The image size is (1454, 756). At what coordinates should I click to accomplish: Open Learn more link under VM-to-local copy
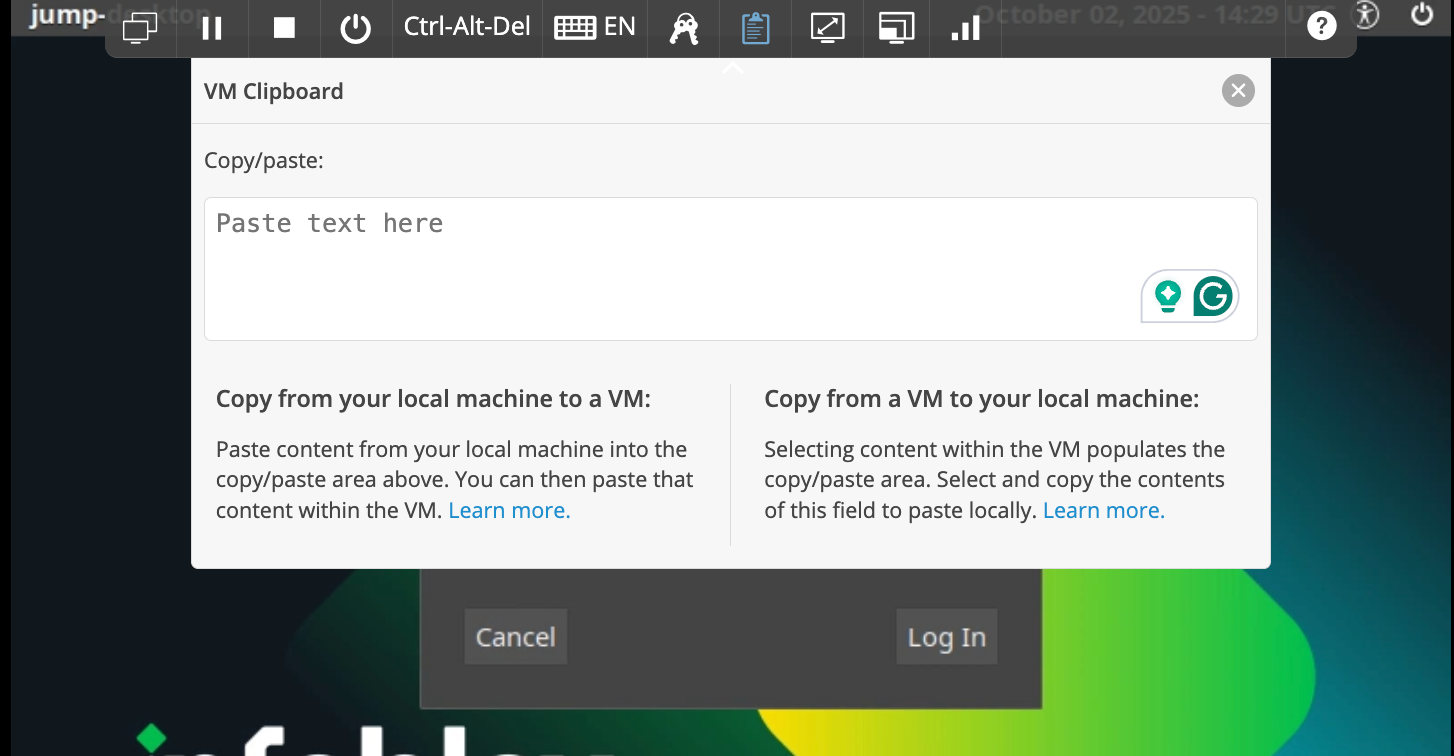coord(1103,510)
